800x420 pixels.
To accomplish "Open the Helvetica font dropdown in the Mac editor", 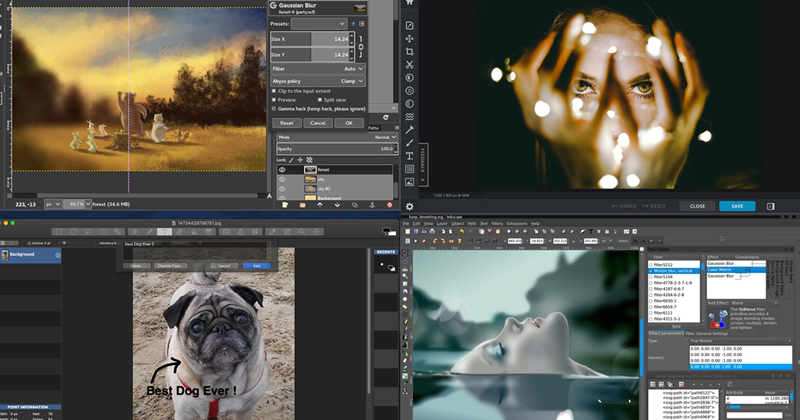I will tap(109, 243).
